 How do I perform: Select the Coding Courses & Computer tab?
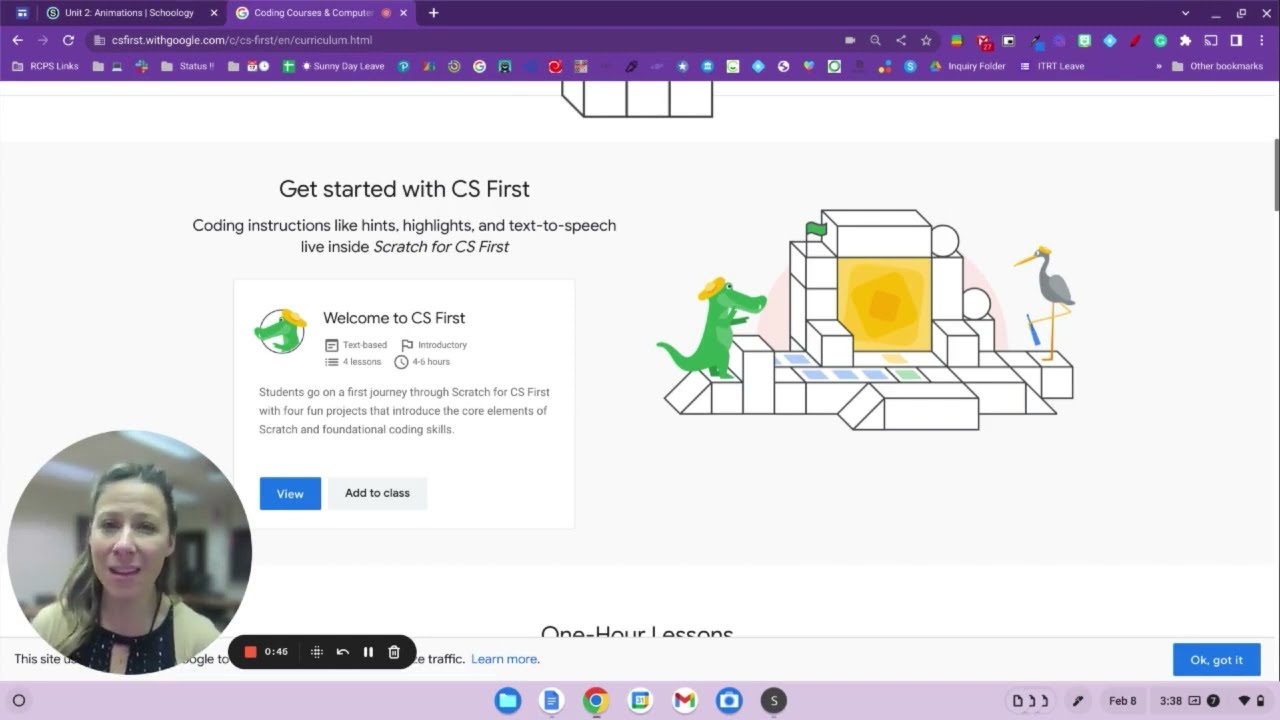point(312,13)
